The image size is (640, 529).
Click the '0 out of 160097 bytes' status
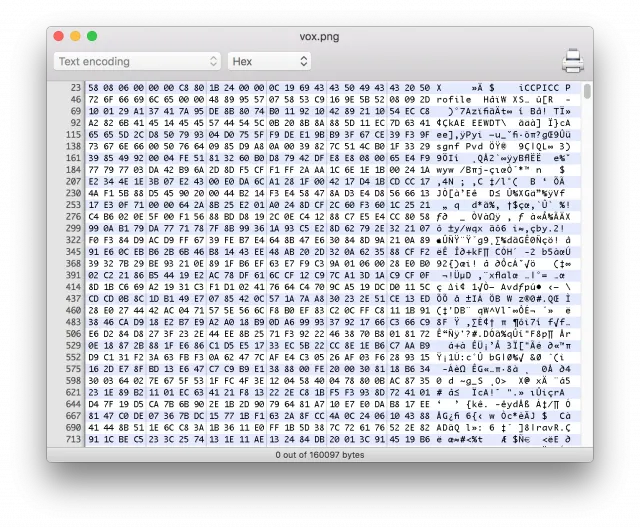click(x=320, y=455)
